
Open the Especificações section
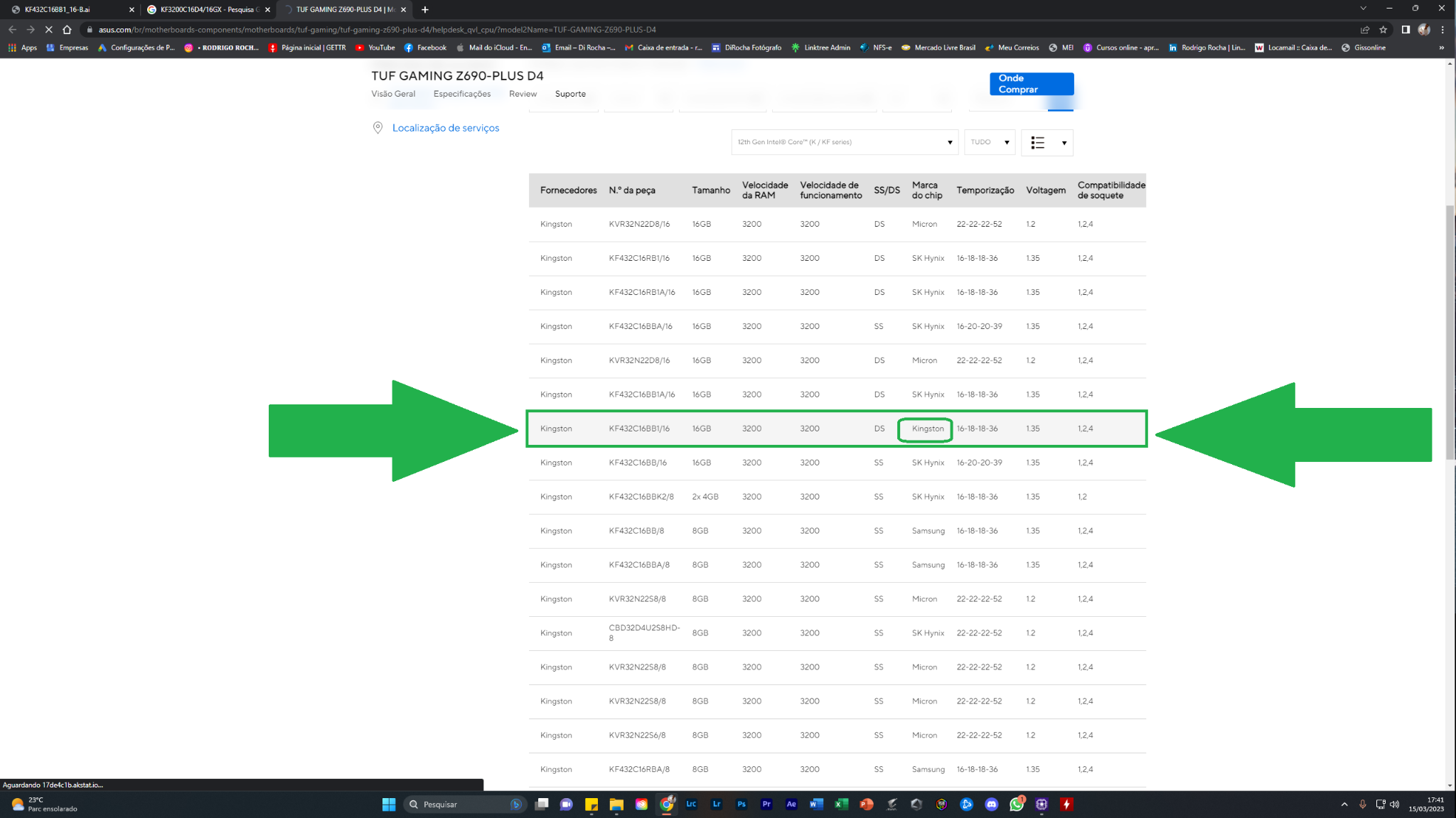462,94
